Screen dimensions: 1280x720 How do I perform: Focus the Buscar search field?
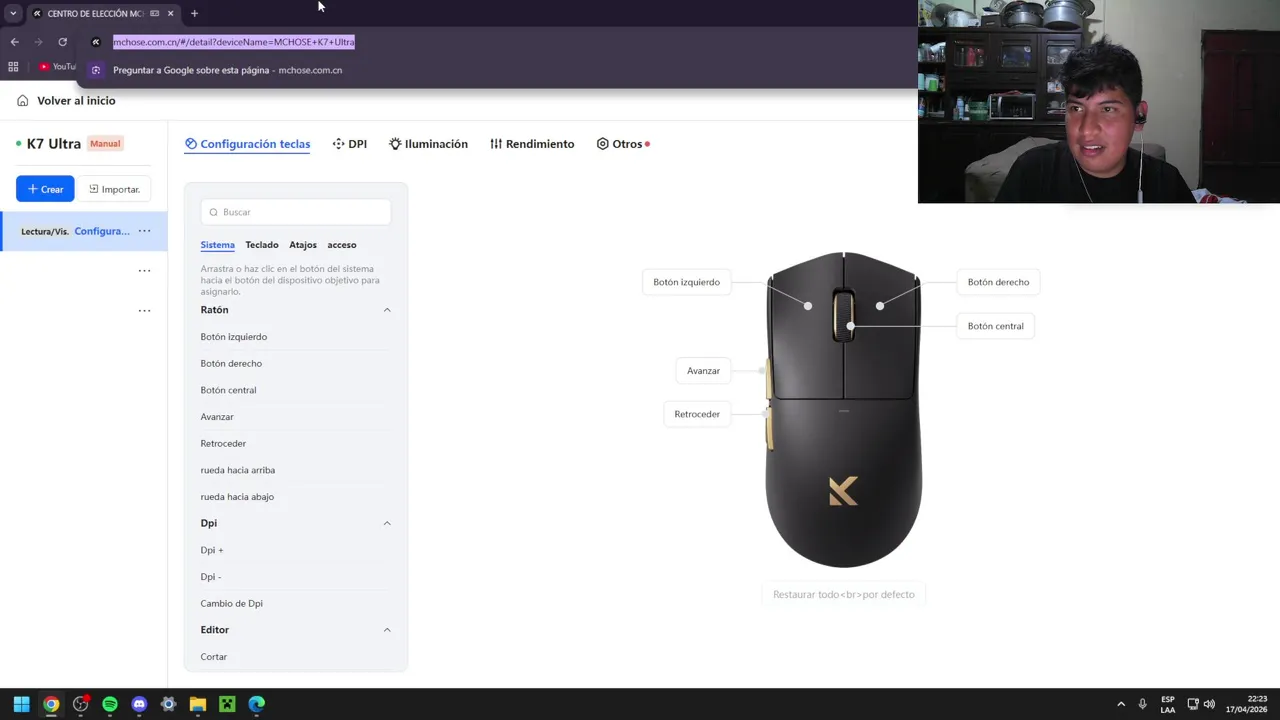296,212
